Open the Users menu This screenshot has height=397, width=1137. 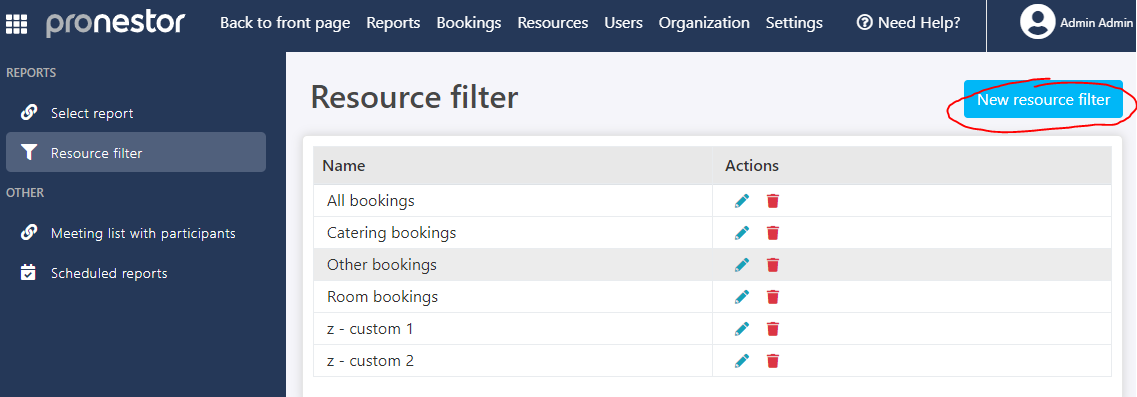click(x=624, y=23)
